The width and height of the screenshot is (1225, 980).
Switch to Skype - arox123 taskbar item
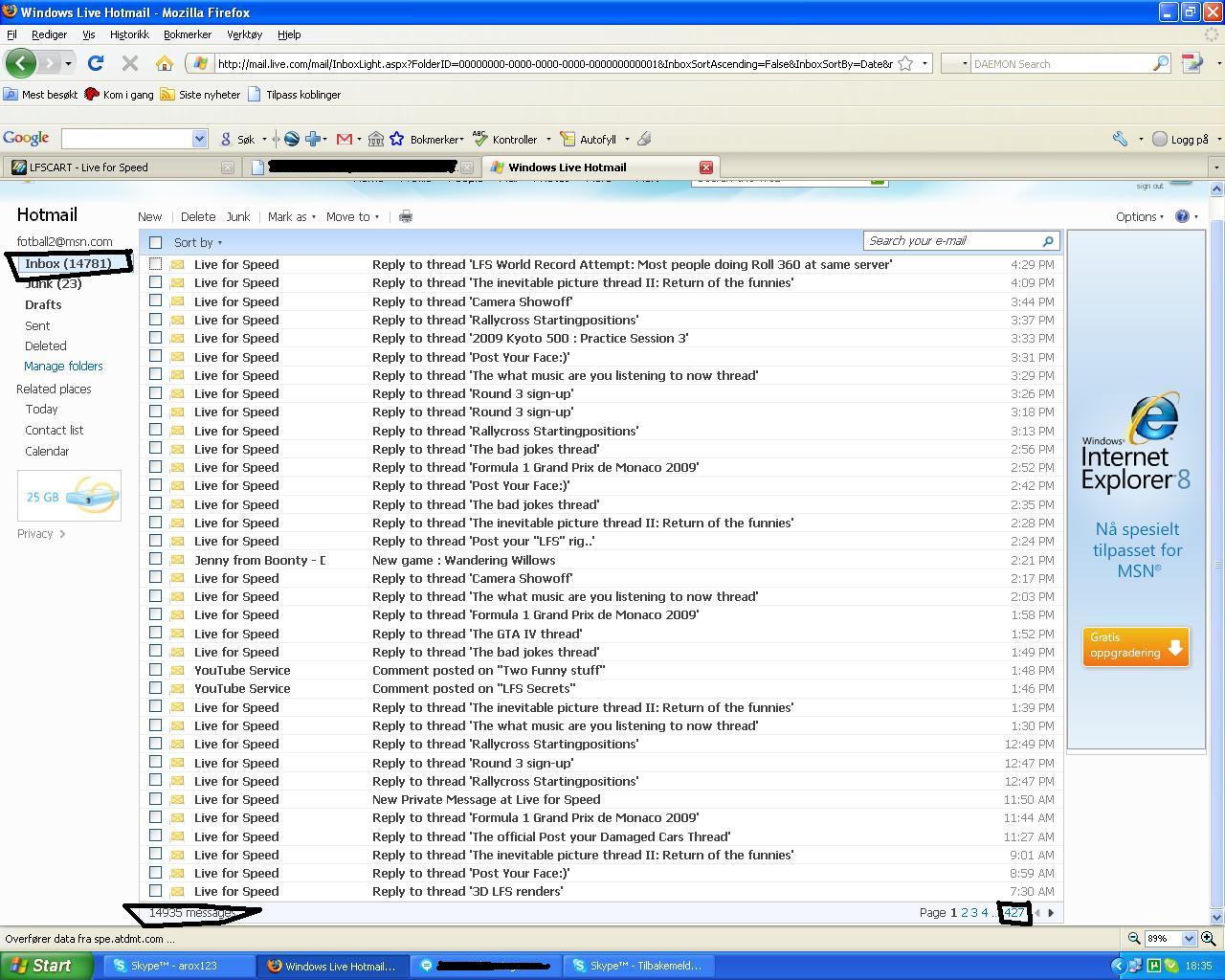coord(179,966)
